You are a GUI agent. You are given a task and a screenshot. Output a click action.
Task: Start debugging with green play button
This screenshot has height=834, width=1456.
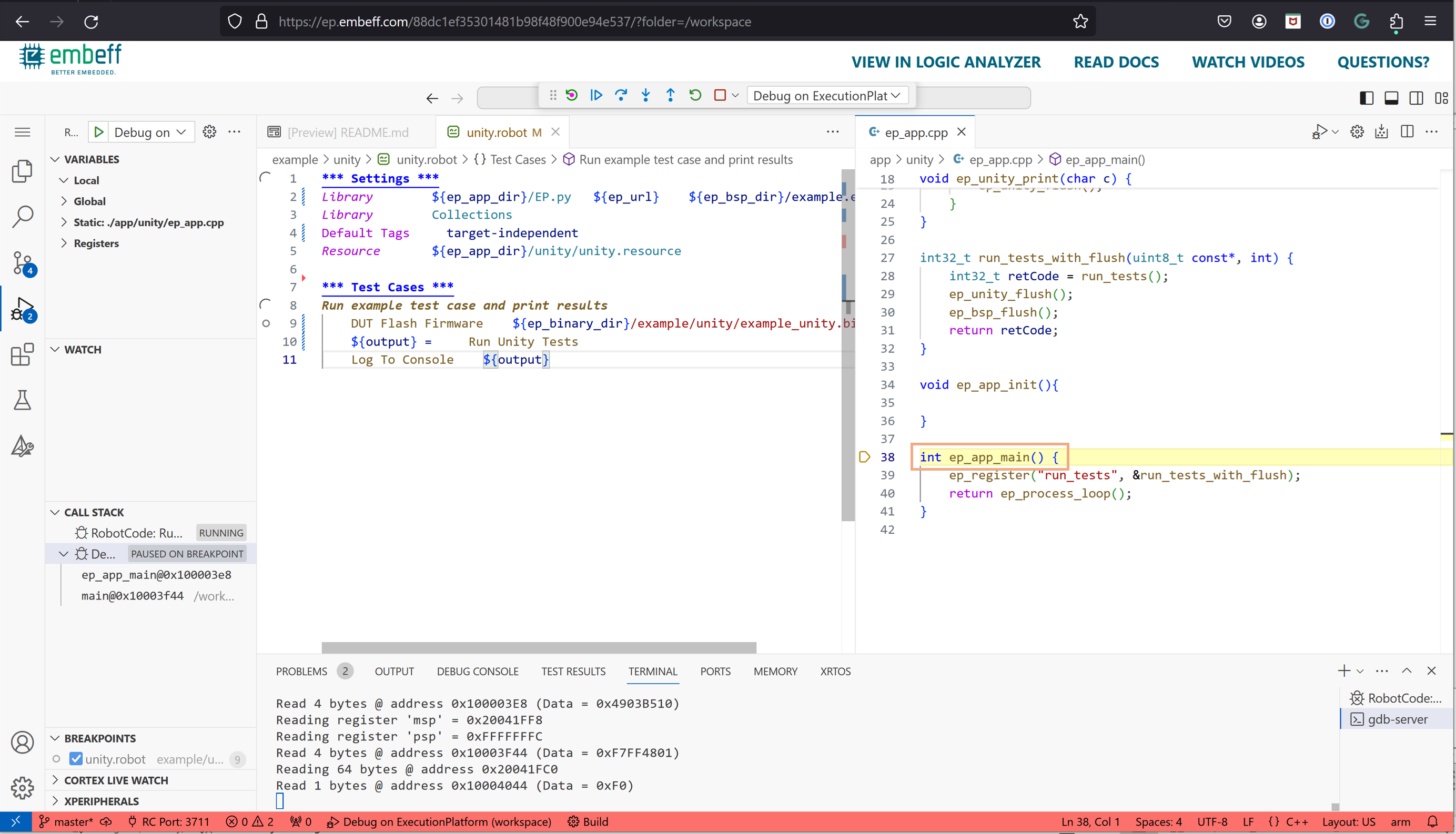[x=98, y=133]
